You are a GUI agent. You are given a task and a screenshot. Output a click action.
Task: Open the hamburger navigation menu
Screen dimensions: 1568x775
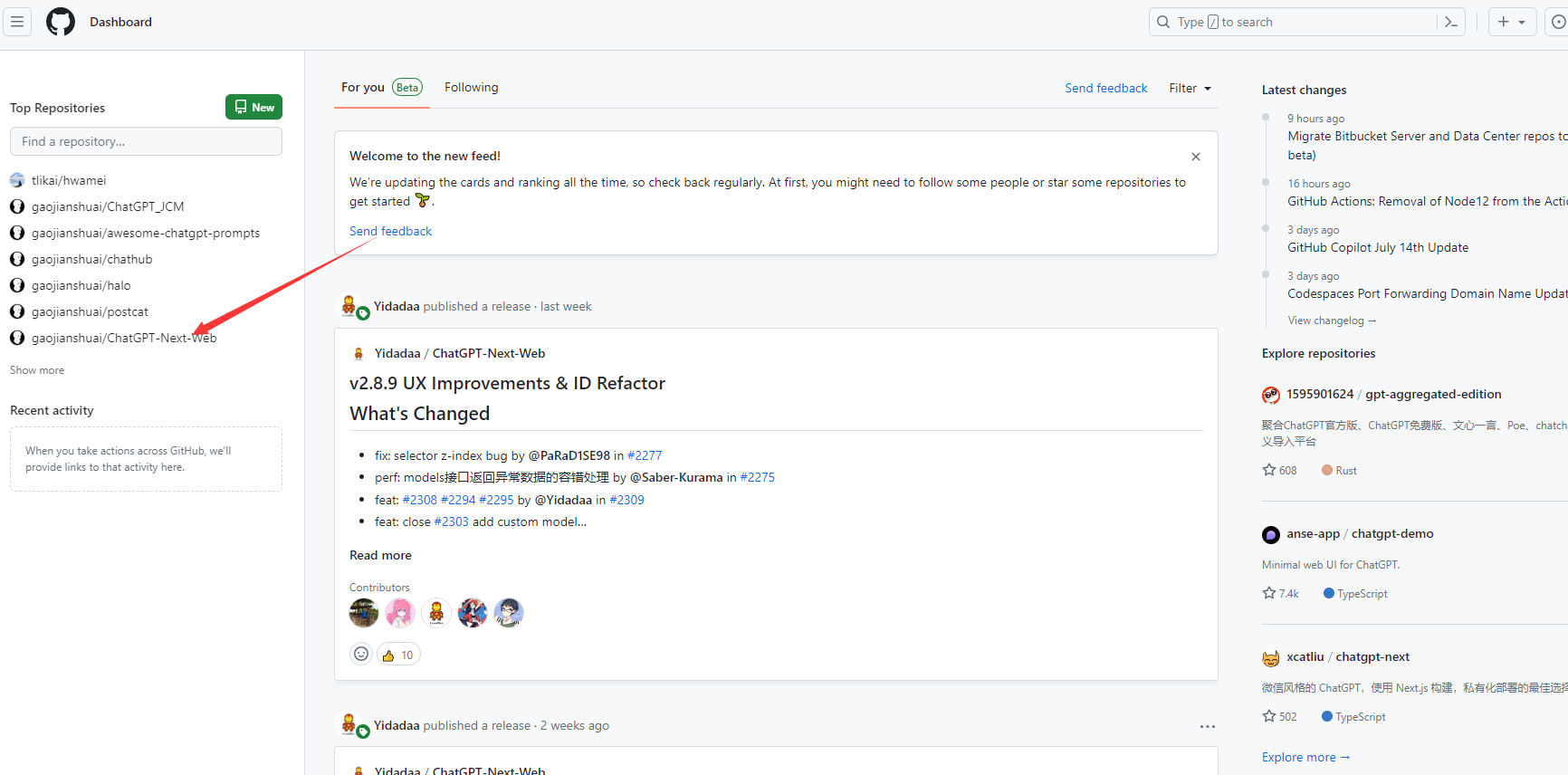coord(17,22)
